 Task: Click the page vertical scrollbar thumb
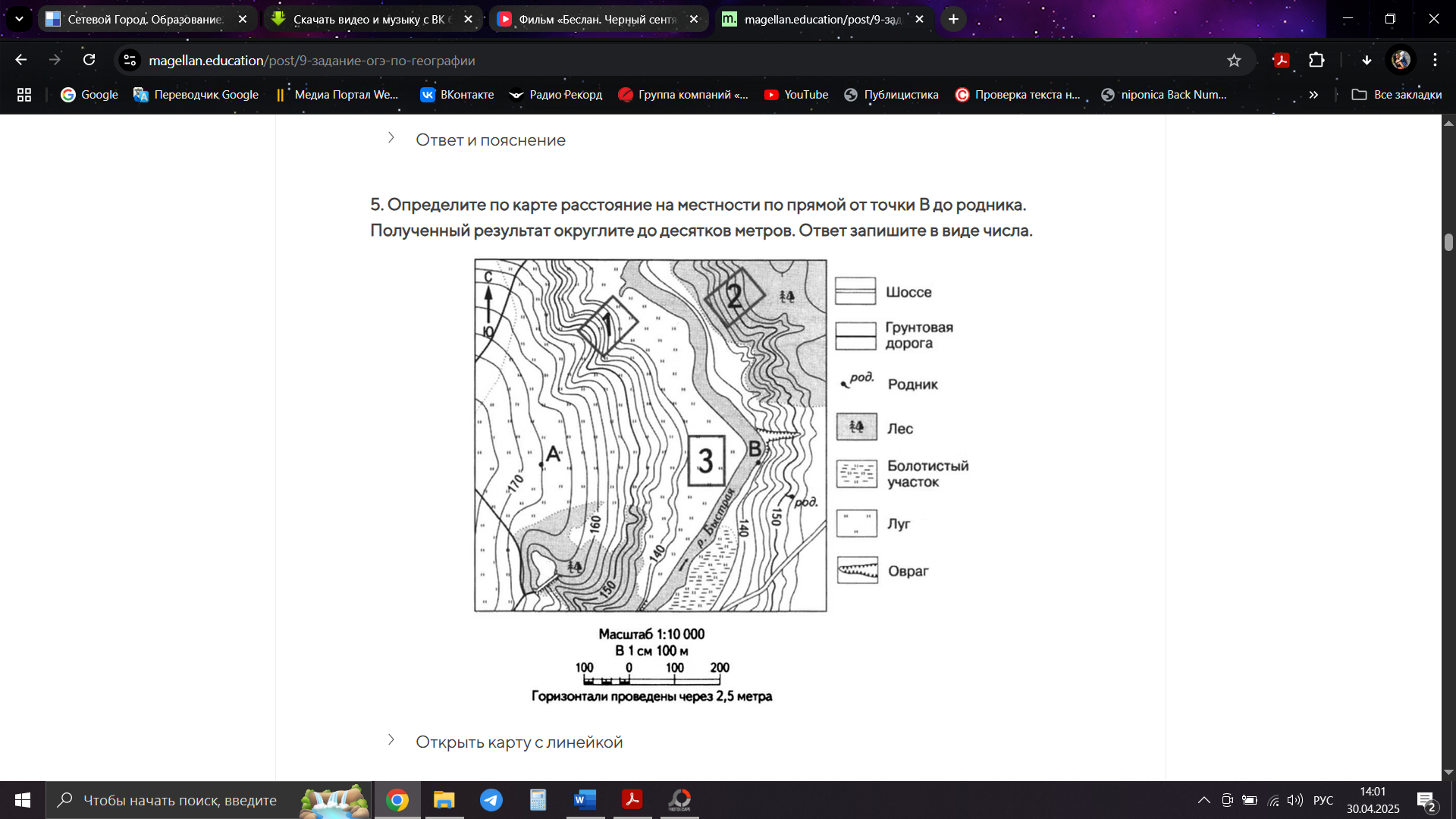(1448, 243)
